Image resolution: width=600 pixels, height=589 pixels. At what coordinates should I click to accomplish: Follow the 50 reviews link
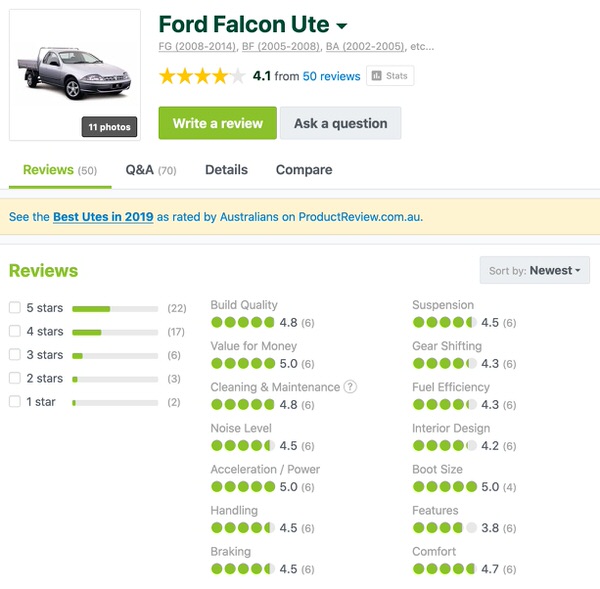pos(331,76)
